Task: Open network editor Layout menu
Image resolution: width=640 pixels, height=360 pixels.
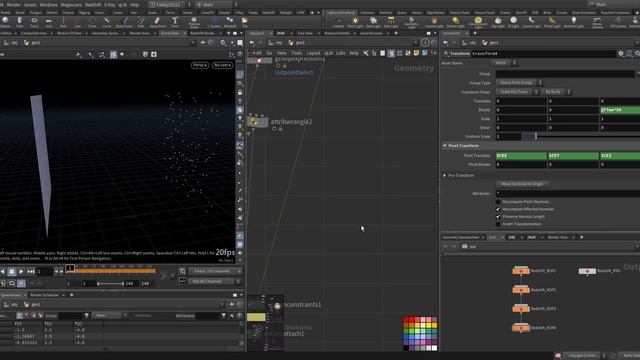Action: tap(313, 53)
